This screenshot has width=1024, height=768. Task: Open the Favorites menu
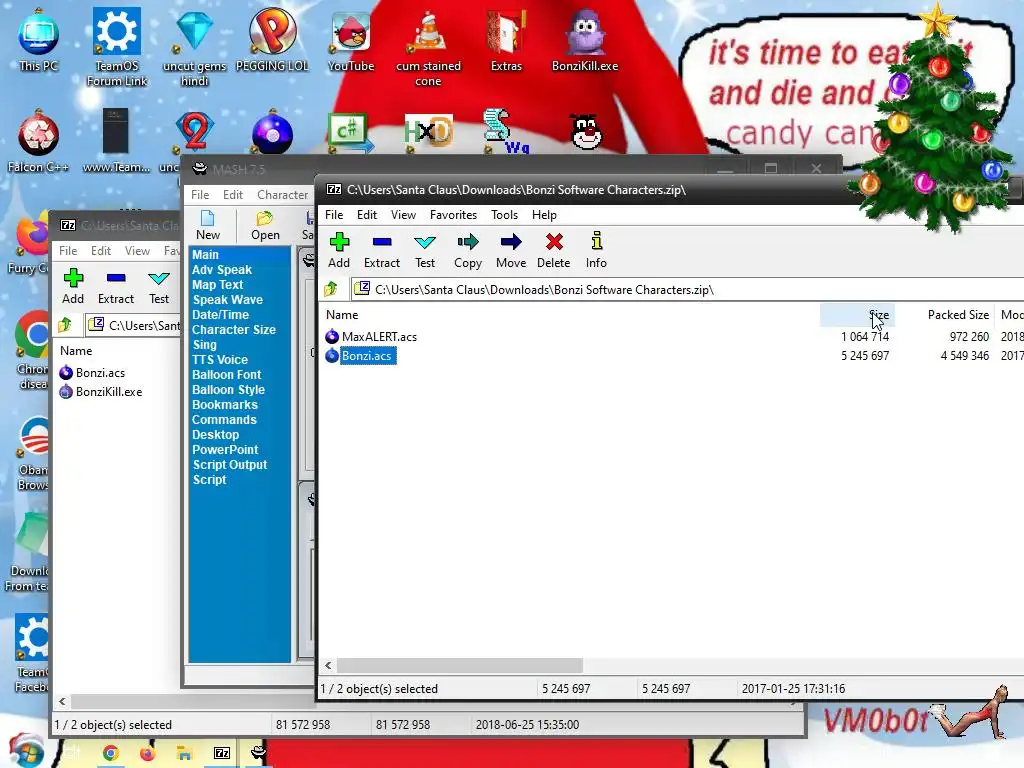click(x=453, y=215)
